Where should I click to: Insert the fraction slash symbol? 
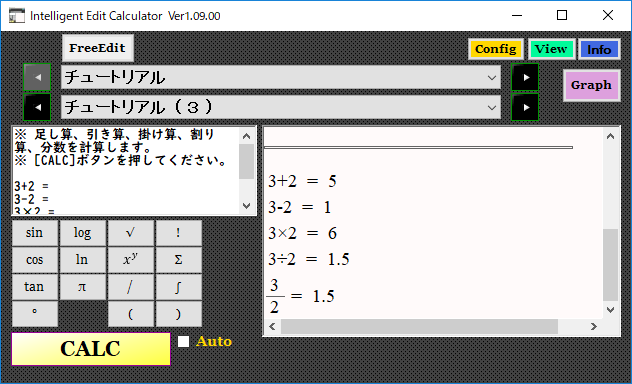(x=131, y=286)
